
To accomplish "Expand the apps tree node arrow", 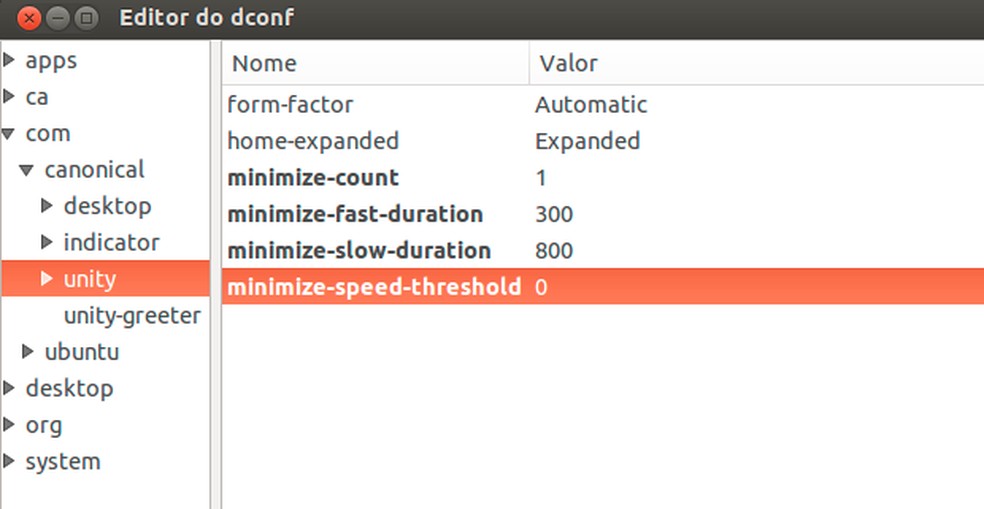I will tap(9, 61).
